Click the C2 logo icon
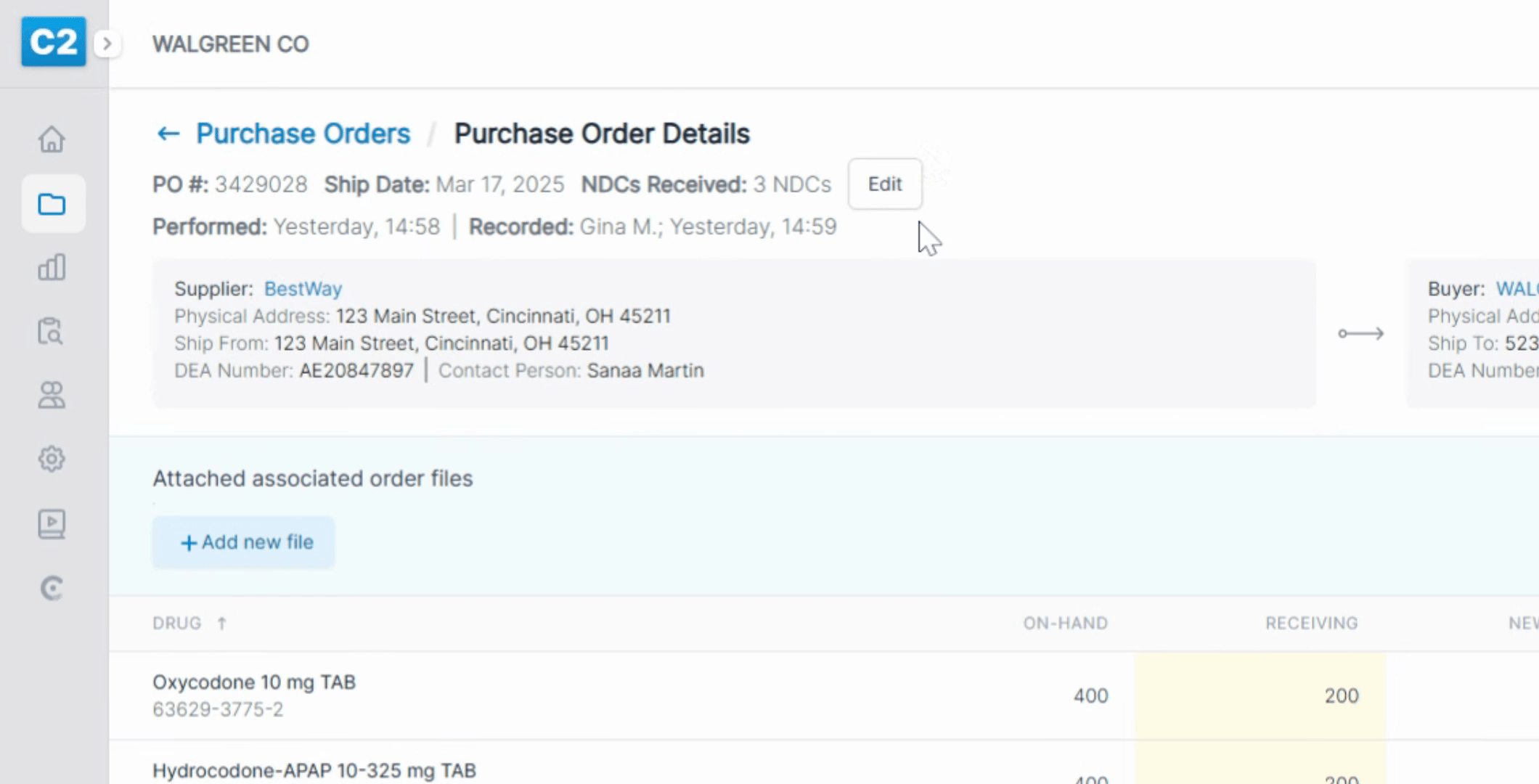The width and height of the screenshot is (1539, 784). (53, 42)
